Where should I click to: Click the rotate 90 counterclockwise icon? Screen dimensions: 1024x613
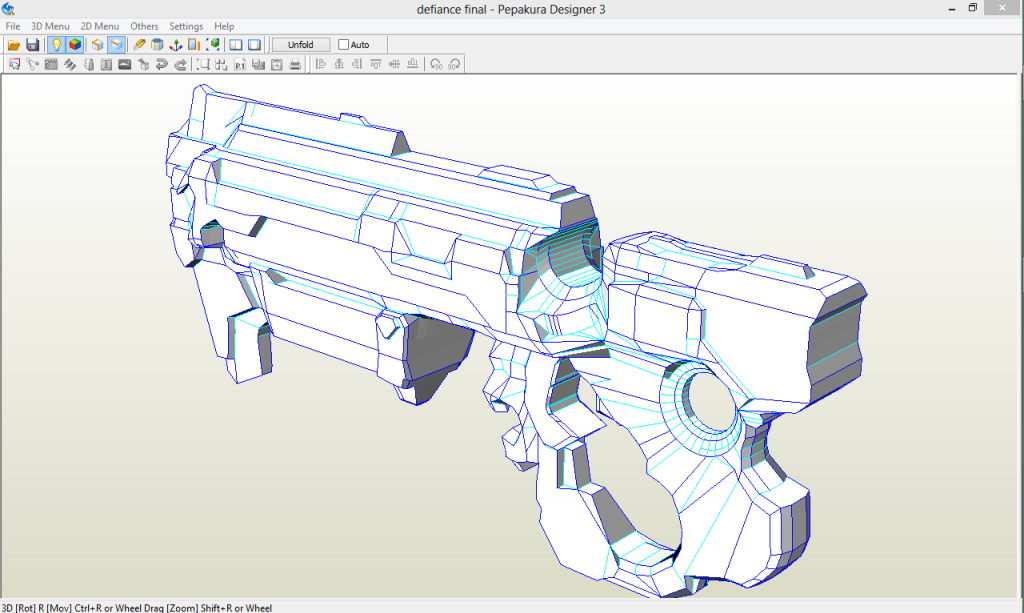pyautogui.click(x=436, y=64)
